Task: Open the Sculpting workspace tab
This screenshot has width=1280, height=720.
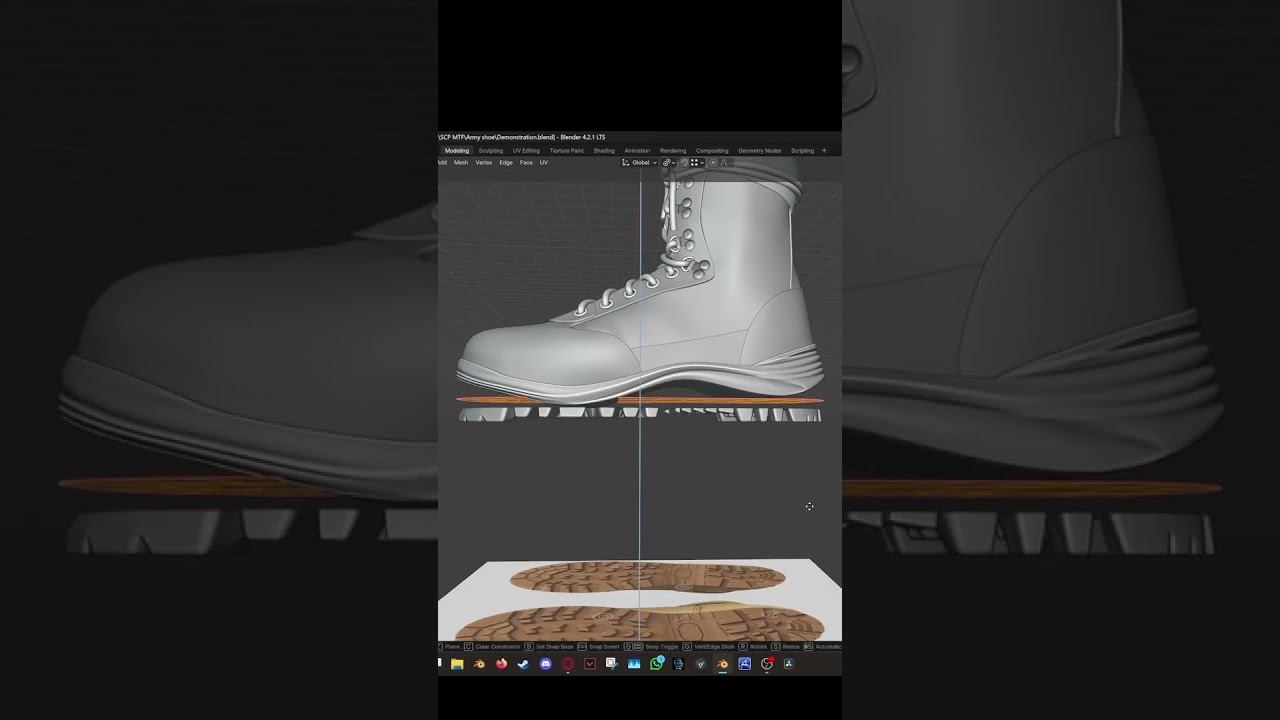Action: [x=491, y=151]
